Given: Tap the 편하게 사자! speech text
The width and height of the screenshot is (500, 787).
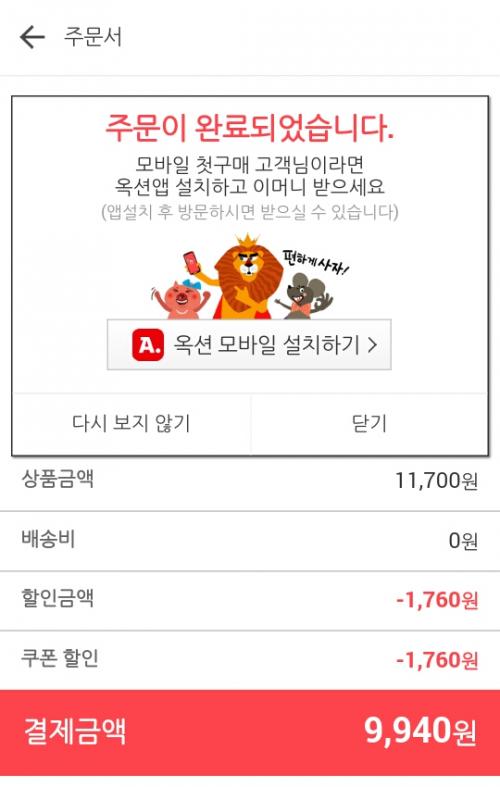Looking at the screenshot, I should pos(314,262).
